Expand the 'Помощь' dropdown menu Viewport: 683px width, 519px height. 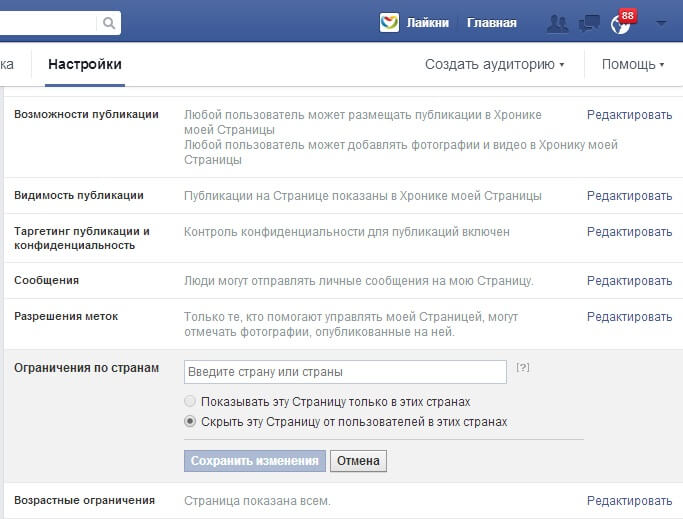pos(632,64)
